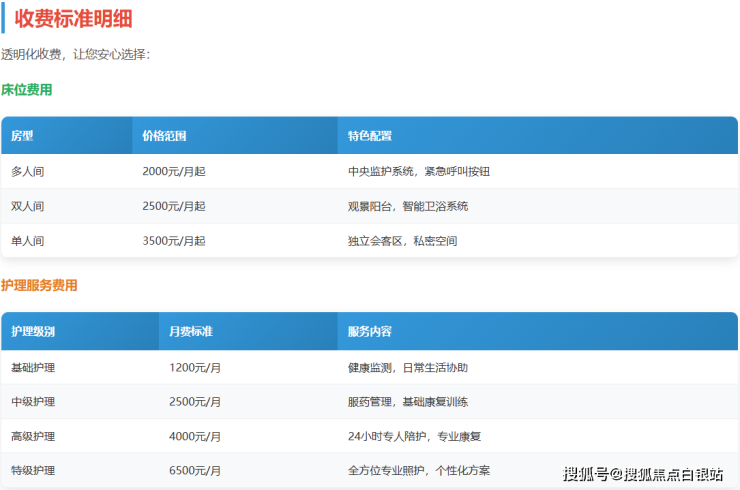Click 中央监护系统，紧急呼叫按钮 feature text
Image resolution: width=740 pixels, height=490 pixels.
[x=419, y=171]
